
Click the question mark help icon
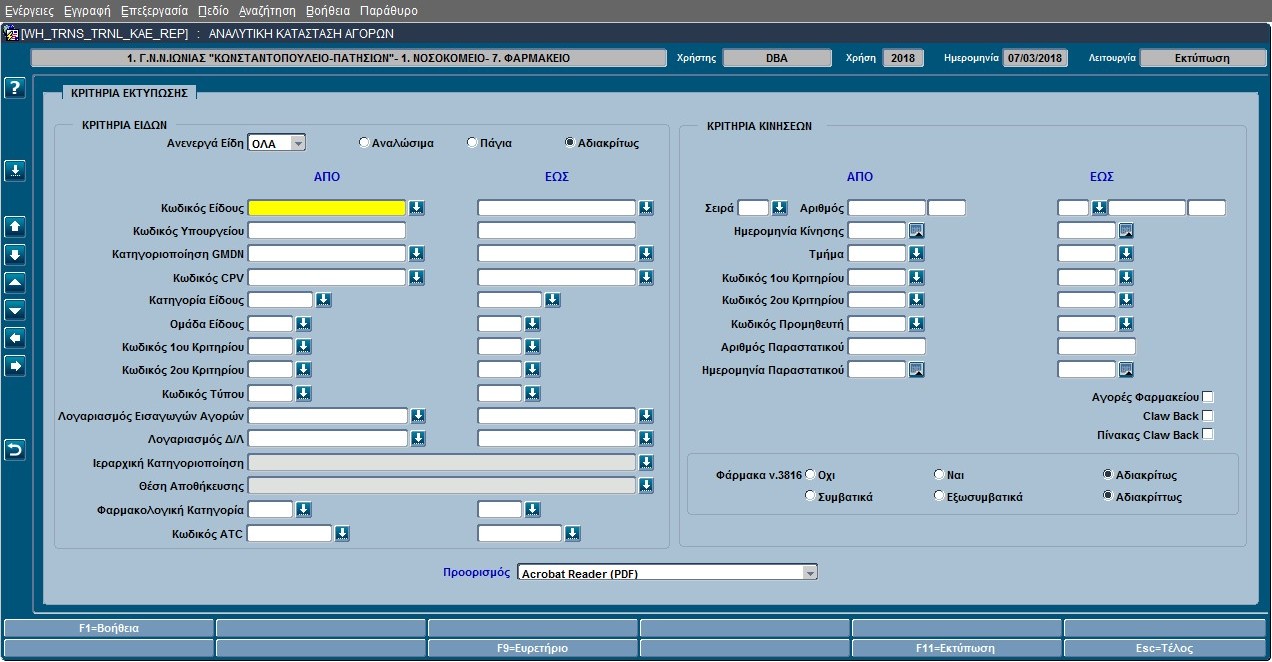14,88
